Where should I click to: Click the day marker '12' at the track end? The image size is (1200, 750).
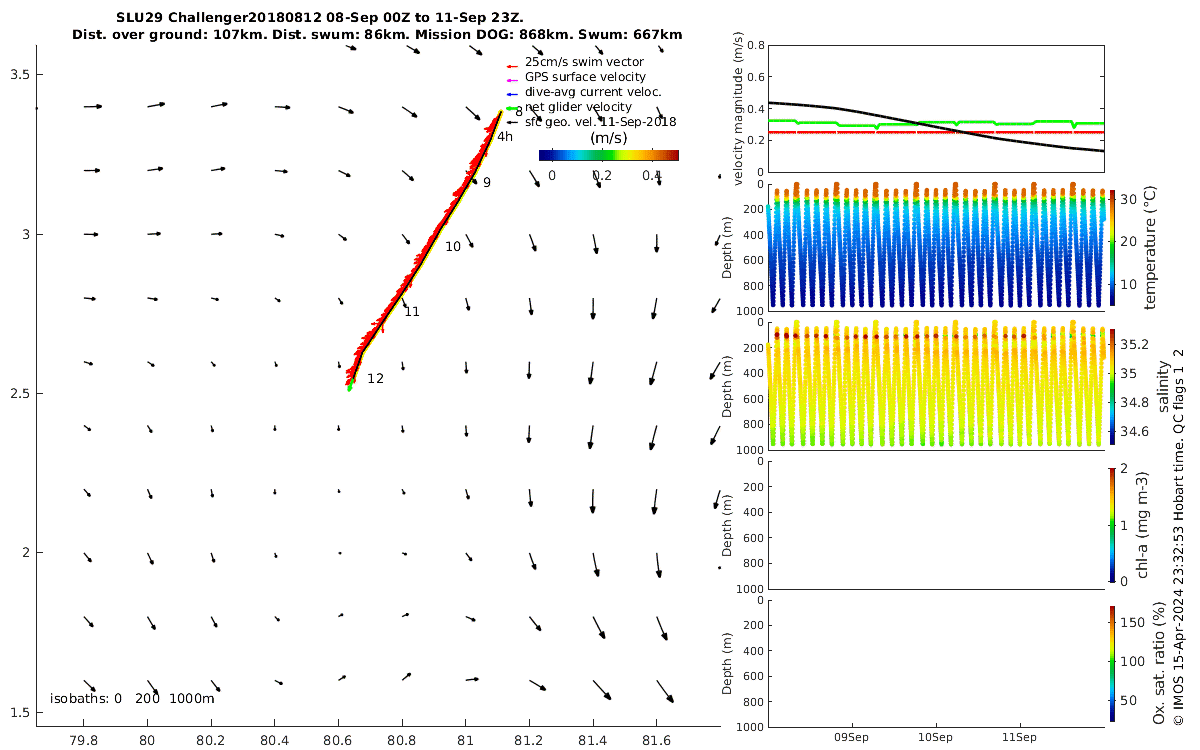point(375,379)
